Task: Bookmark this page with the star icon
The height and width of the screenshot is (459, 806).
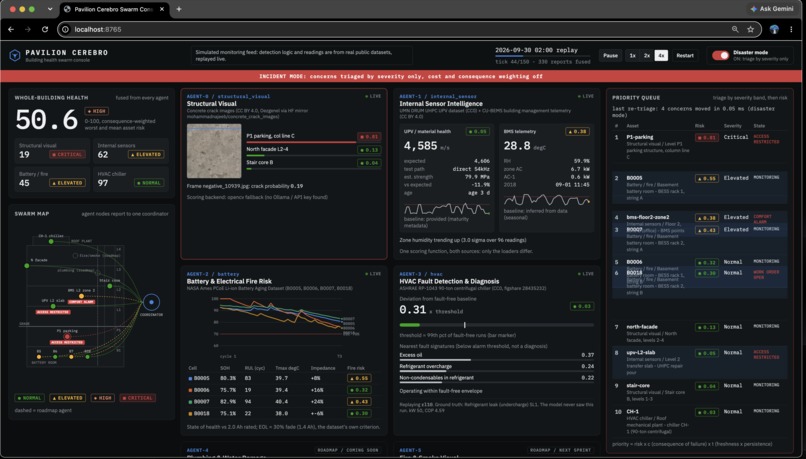Action: point(750,29)
